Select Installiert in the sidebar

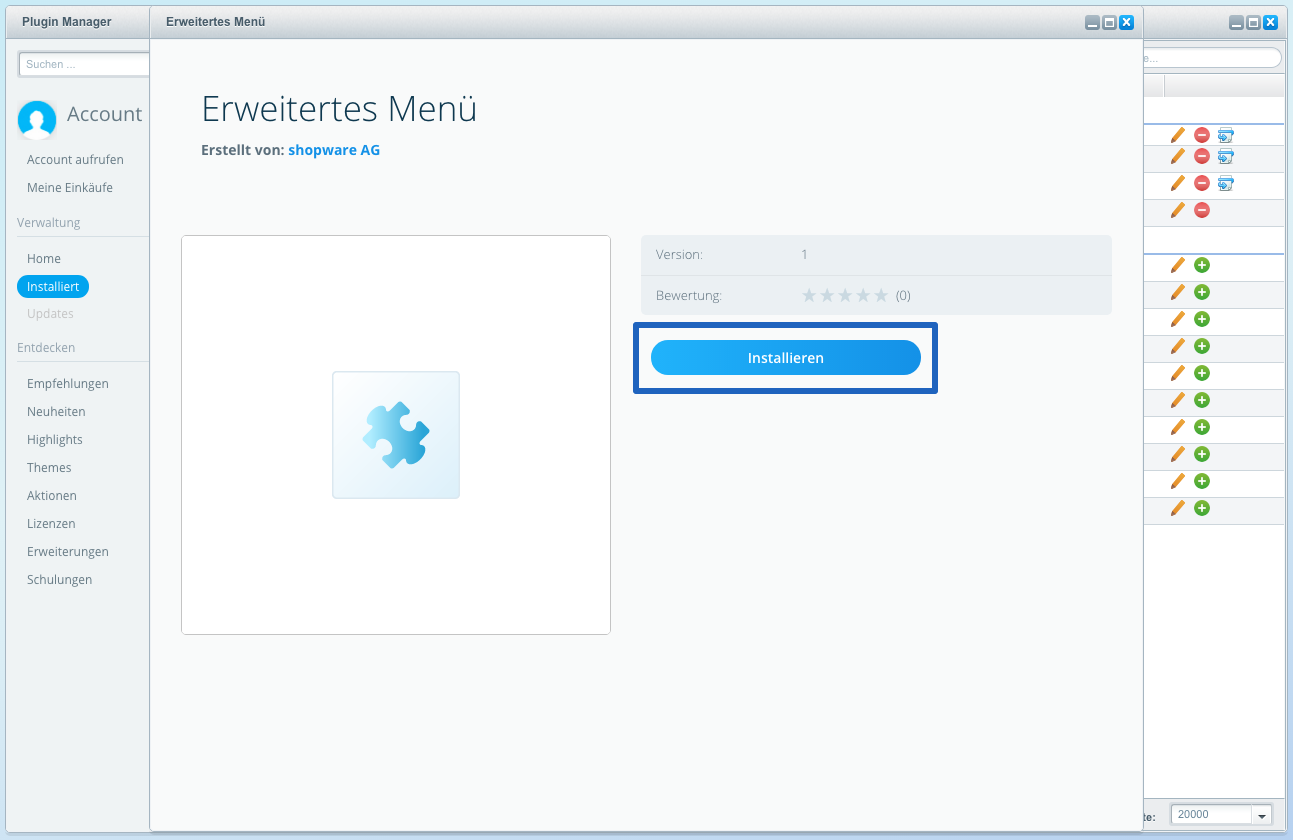tap(53, 286)
